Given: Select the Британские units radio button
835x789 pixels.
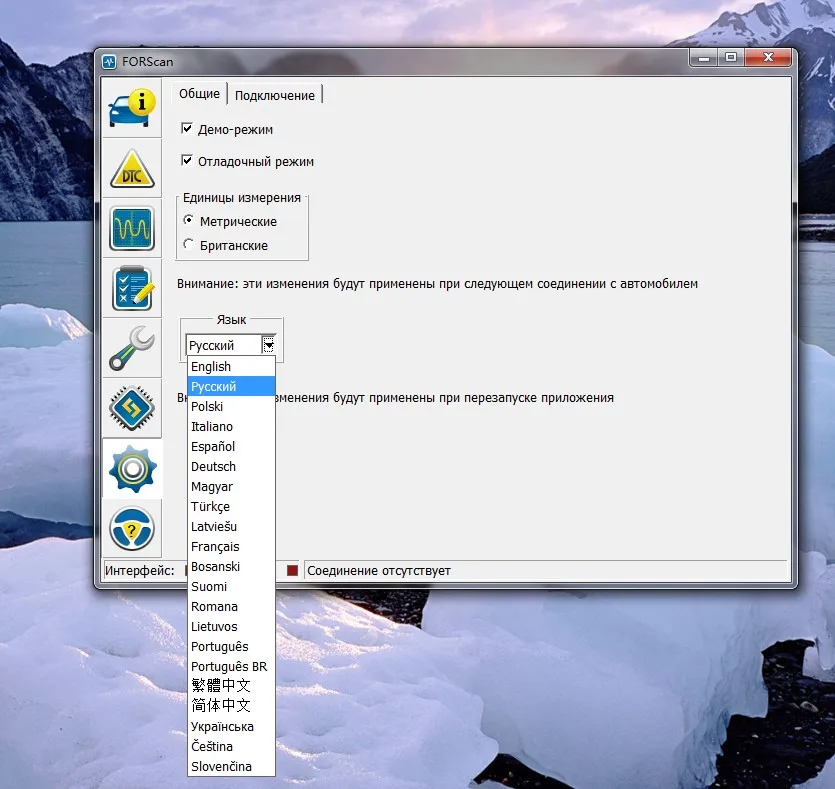Looking at the screenshot, I should click(x=189, y=244).
